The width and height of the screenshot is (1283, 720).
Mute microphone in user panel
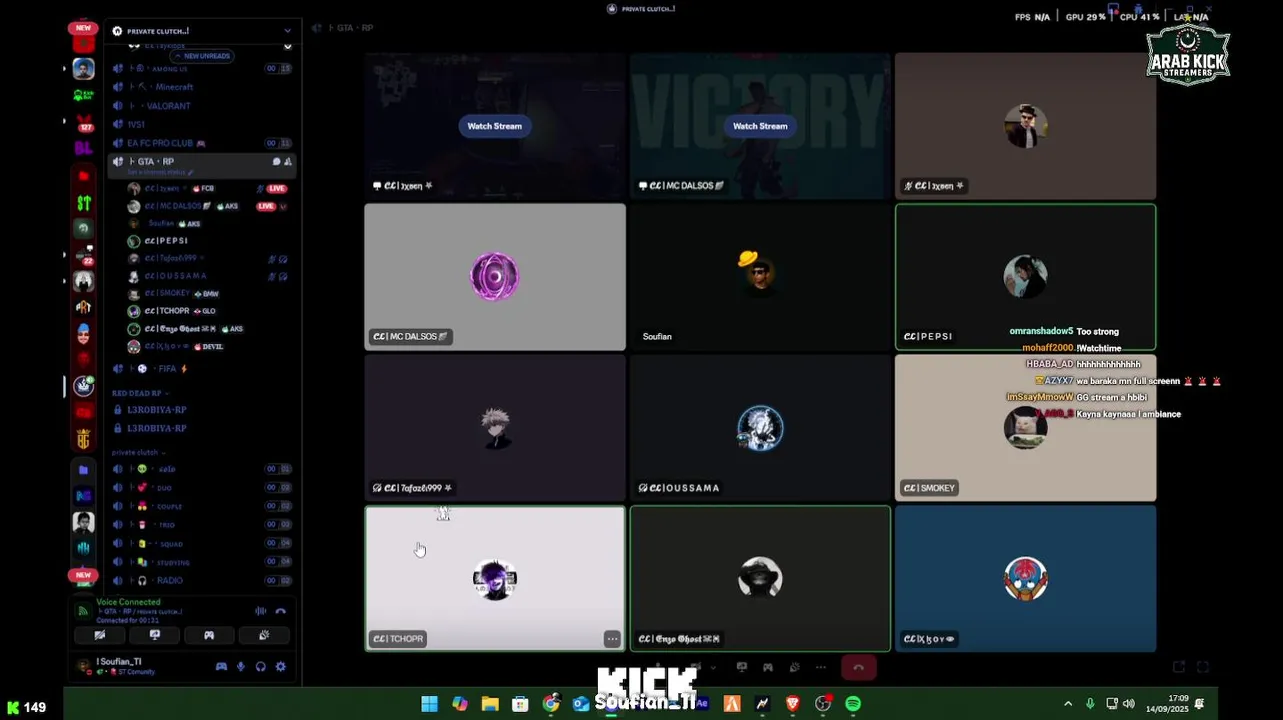pyautogui.click(x=241, y=667)
